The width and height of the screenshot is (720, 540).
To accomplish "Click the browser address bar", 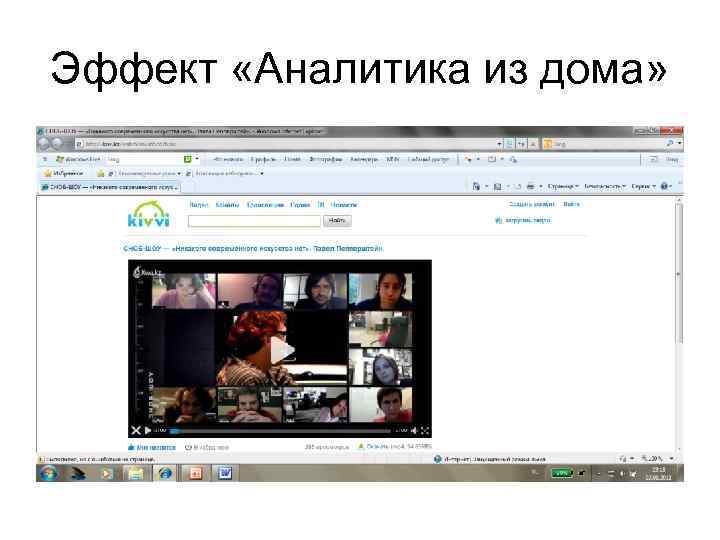I will pyautogui.click(x=287, y=144).
